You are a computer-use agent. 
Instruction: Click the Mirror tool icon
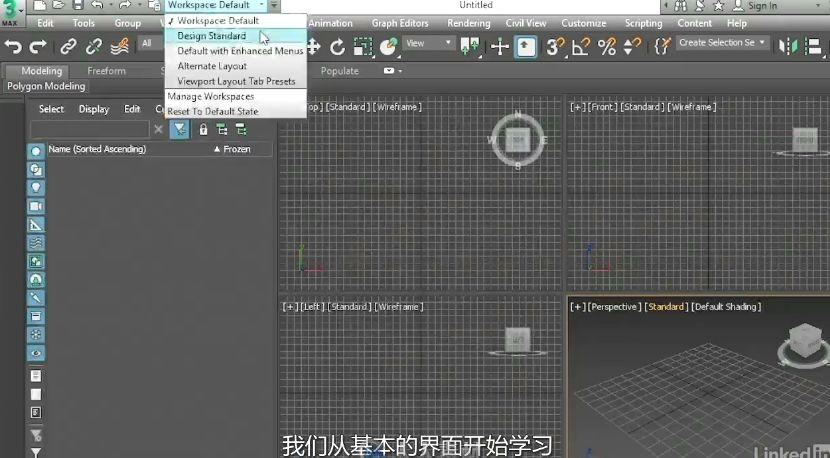point(788,47)
